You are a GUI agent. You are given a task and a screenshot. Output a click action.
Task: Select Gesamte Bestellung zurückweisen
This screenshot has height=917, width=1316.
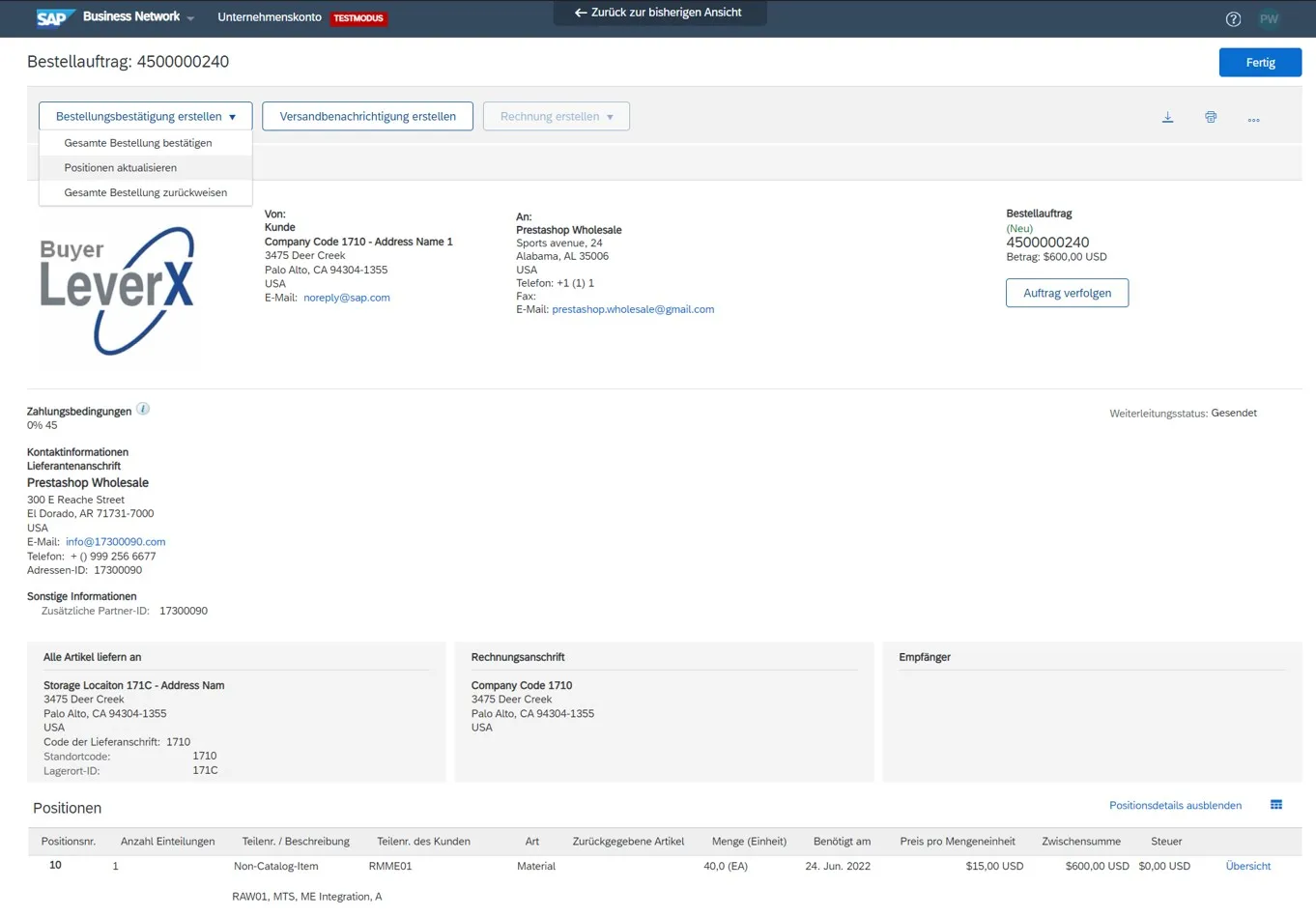click(146, 193)
